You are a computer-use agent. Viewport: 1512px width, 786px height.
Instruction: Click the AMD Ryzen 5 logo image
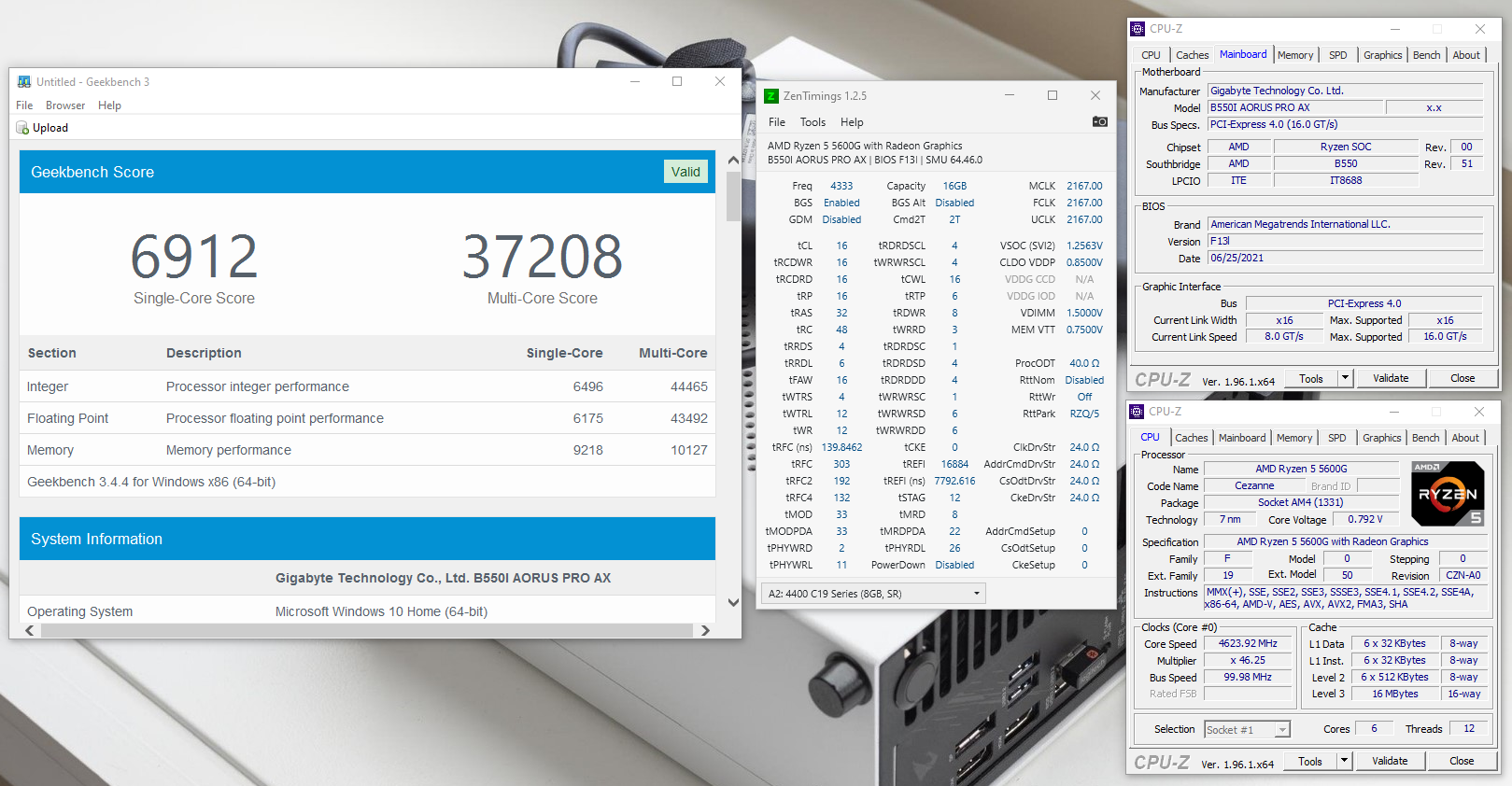click(1448, 494)
